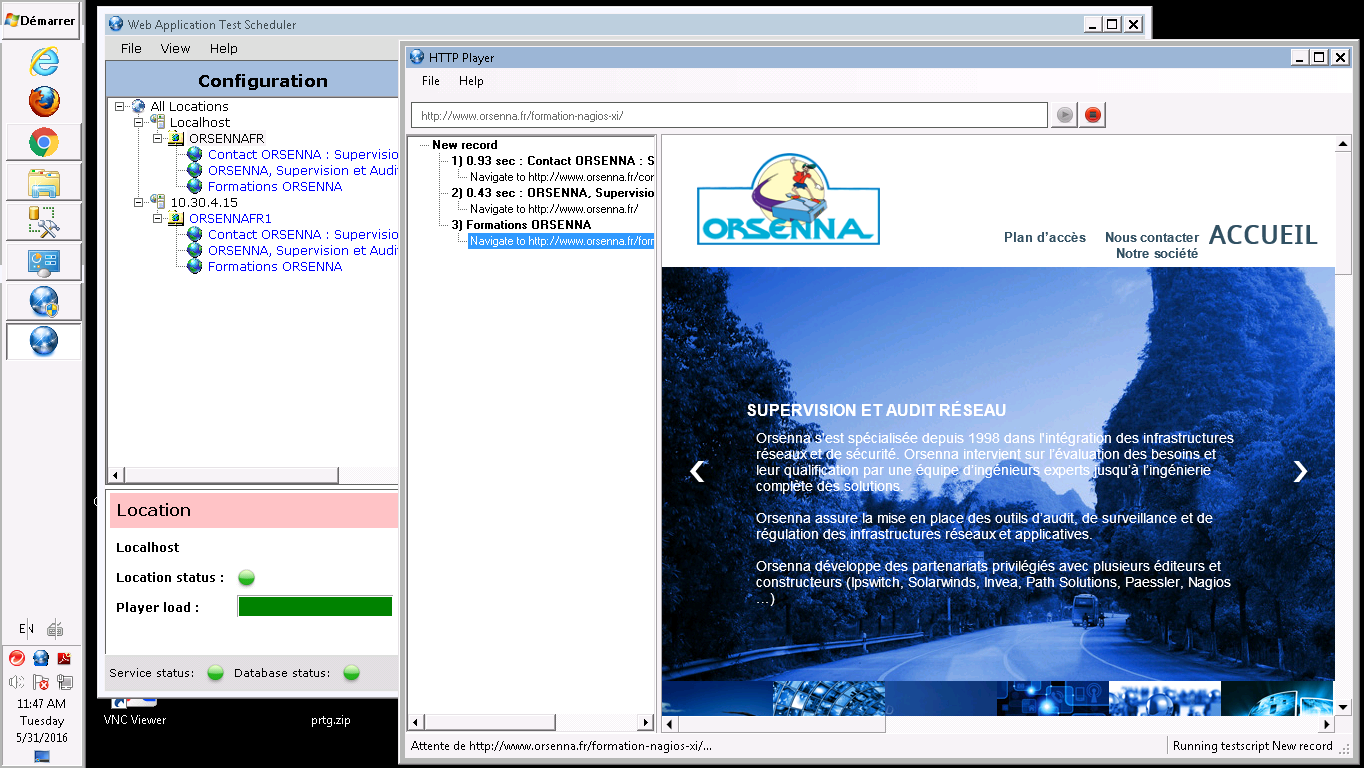Collapse the ORSENNAFR1 tree node
1364x768 pixels.
158,218
